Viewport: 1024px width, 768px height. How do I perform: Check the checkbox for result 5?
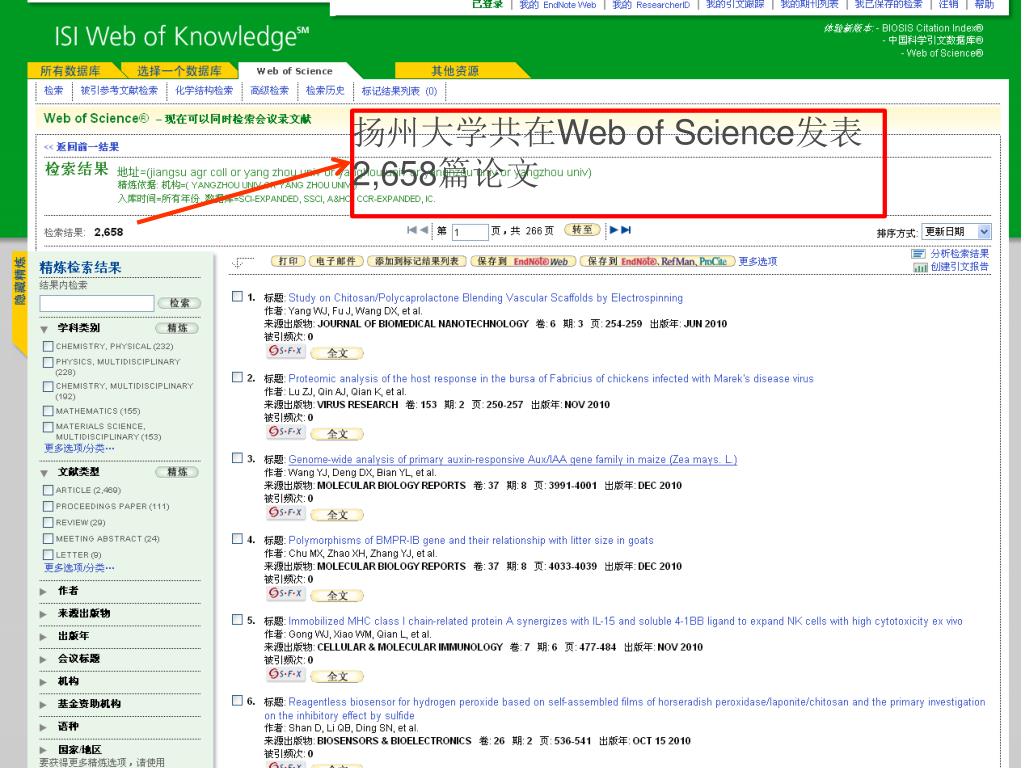point(238,620)
